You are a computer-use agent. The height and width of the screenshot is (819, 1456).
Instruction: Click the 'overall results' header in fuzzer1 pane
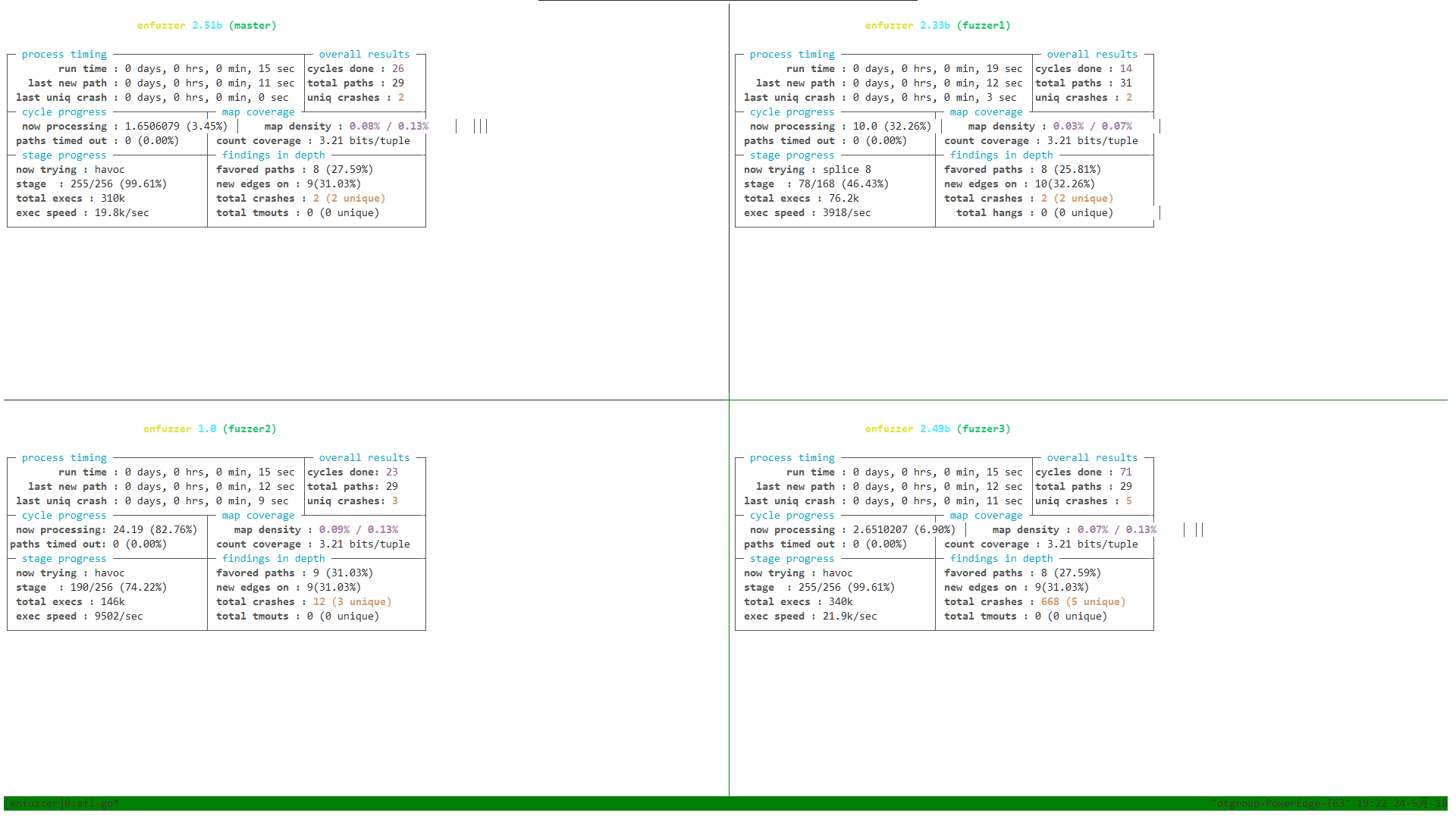tap(1092, 55)
